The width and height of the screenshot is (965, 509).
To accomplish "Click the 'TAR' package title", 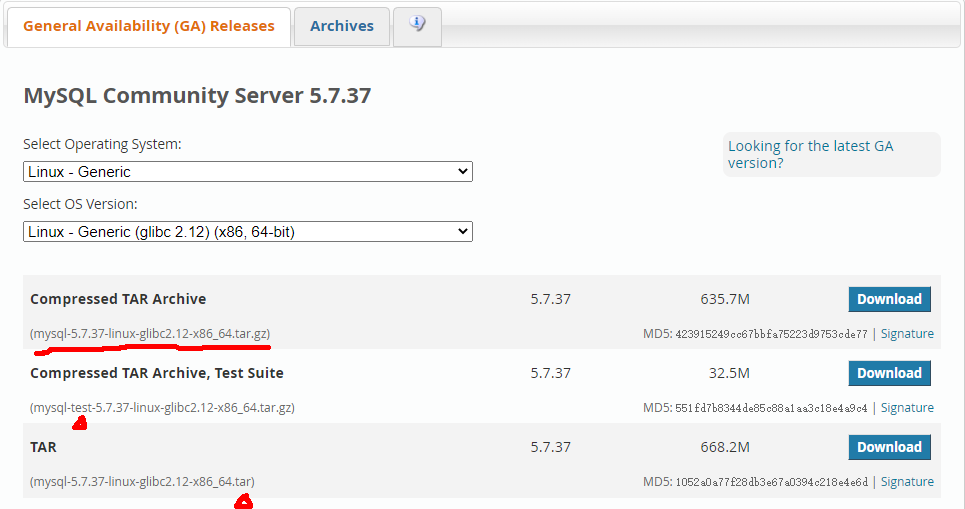I will [x=43, y=447].
